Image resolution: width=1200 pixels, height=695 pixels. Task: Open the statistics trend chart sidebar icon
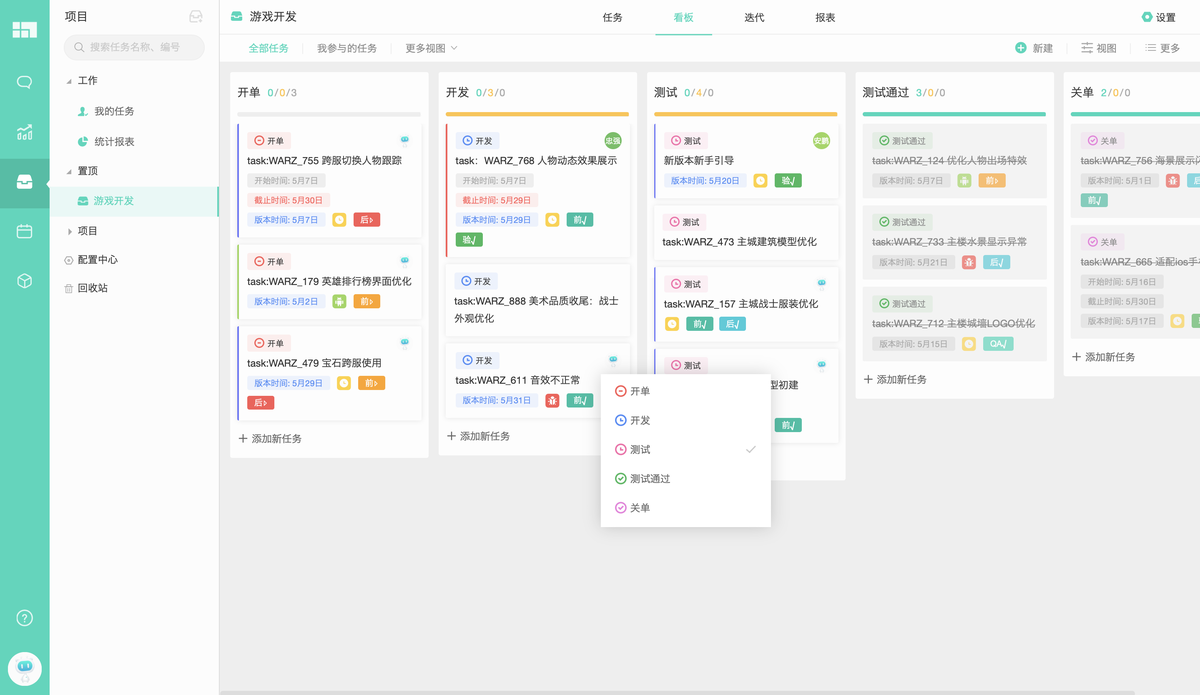pyautogui.click(x=24, y=132)
